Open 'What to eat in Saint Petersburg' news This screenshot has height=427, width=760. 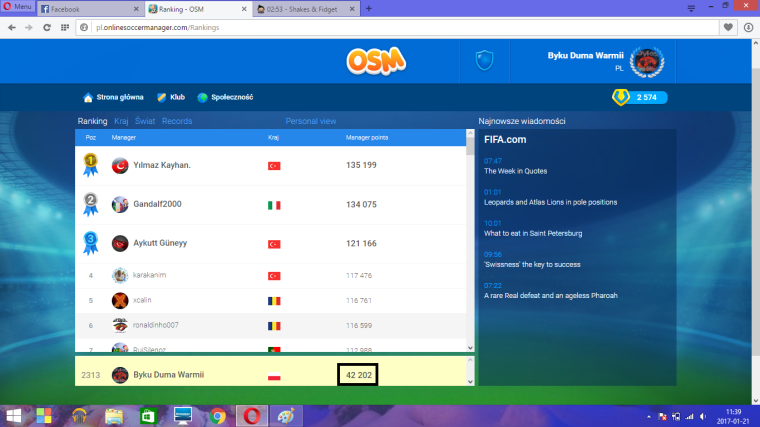tap(532, 233)
